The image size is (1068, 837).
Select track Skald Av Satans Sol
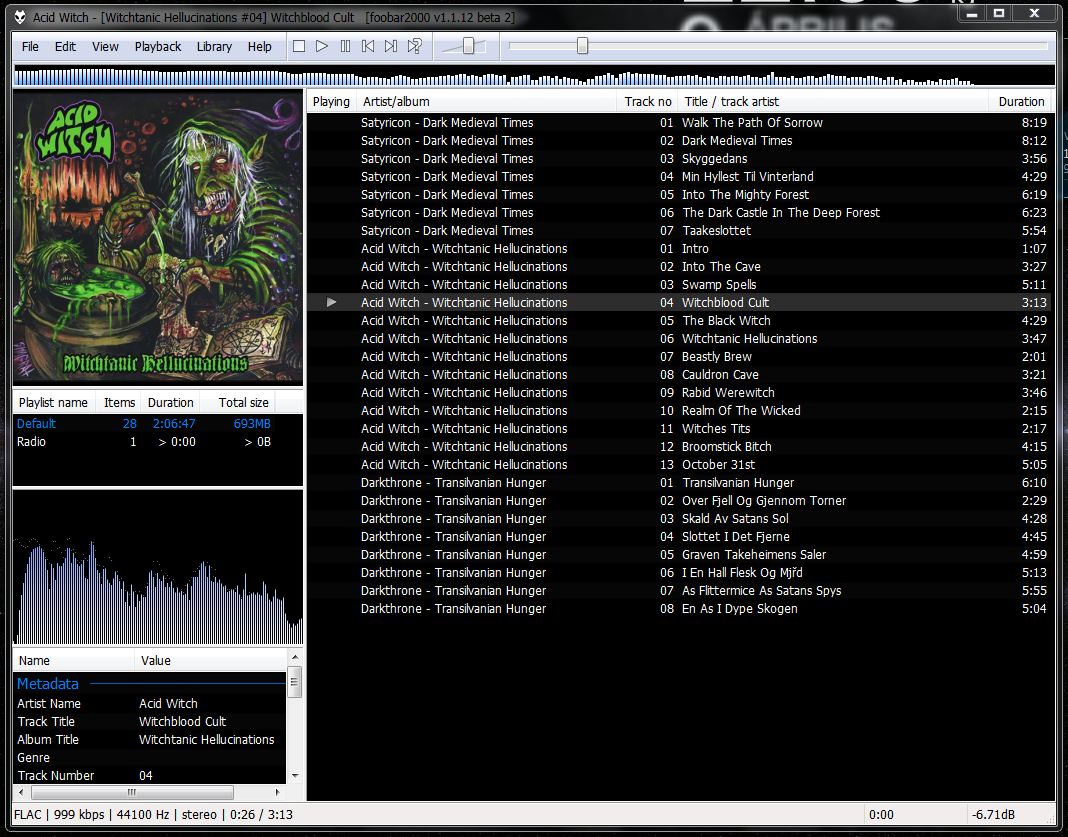tap(679, 518)
